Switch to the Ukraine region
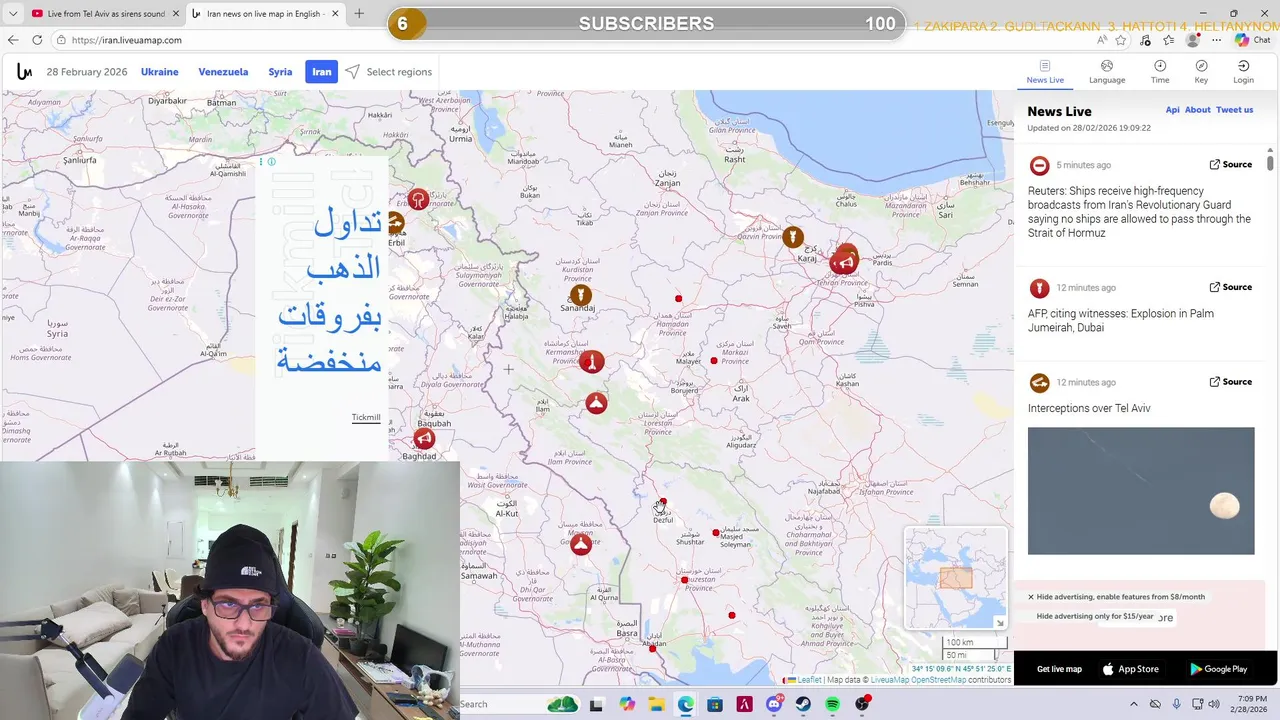This screenshot has width=1280, height=720. [x=159, y=72]
